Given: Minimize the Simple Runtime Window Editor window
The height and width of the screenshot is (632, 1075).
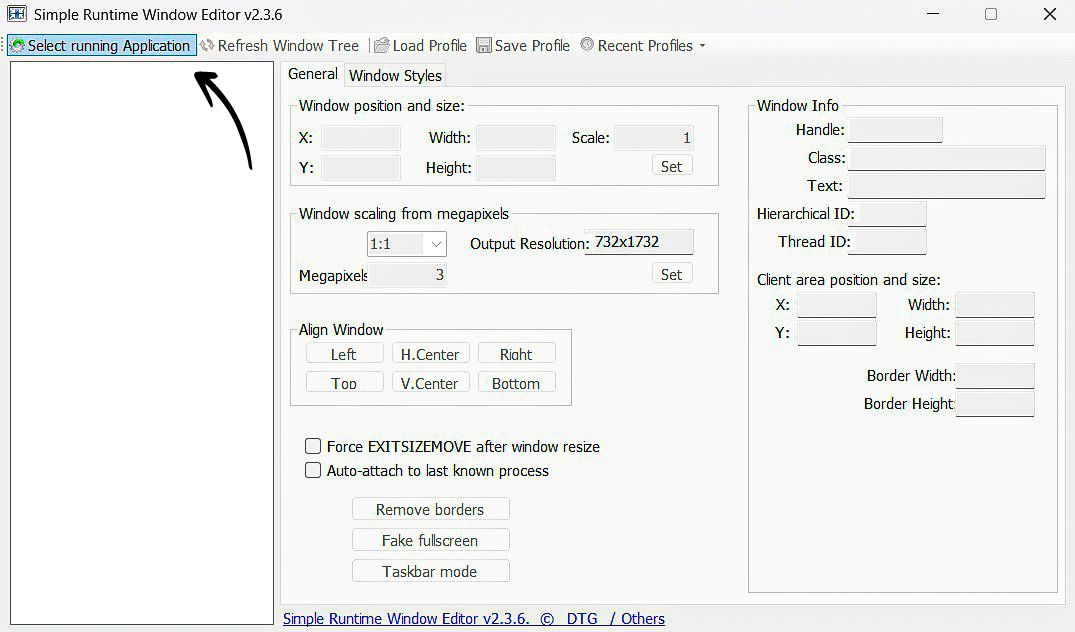Looking at the screenshot, I should [x=933, y=14].
